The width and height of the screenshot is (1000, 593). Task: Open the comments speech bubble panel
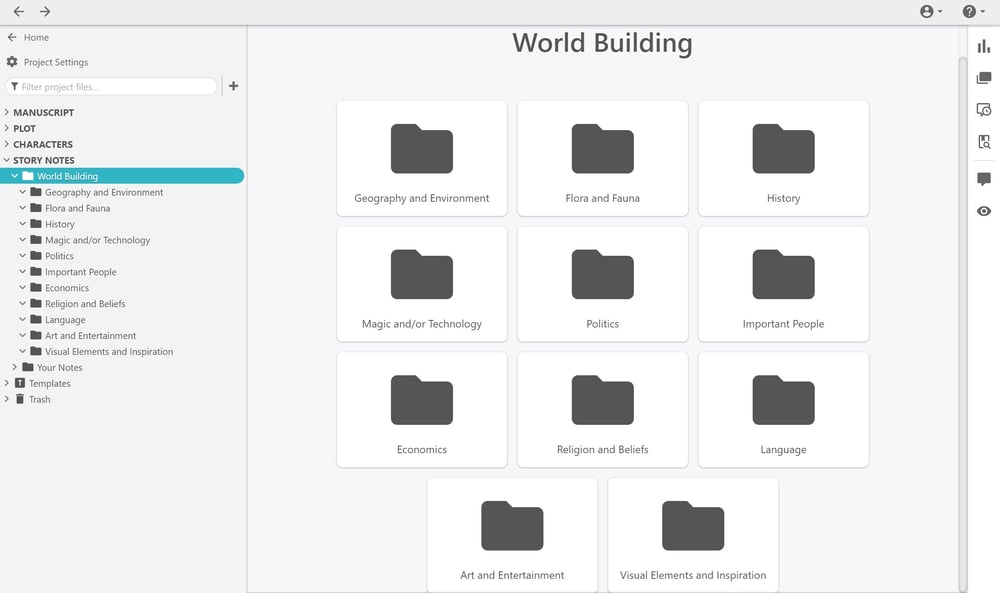pos(984,179)
